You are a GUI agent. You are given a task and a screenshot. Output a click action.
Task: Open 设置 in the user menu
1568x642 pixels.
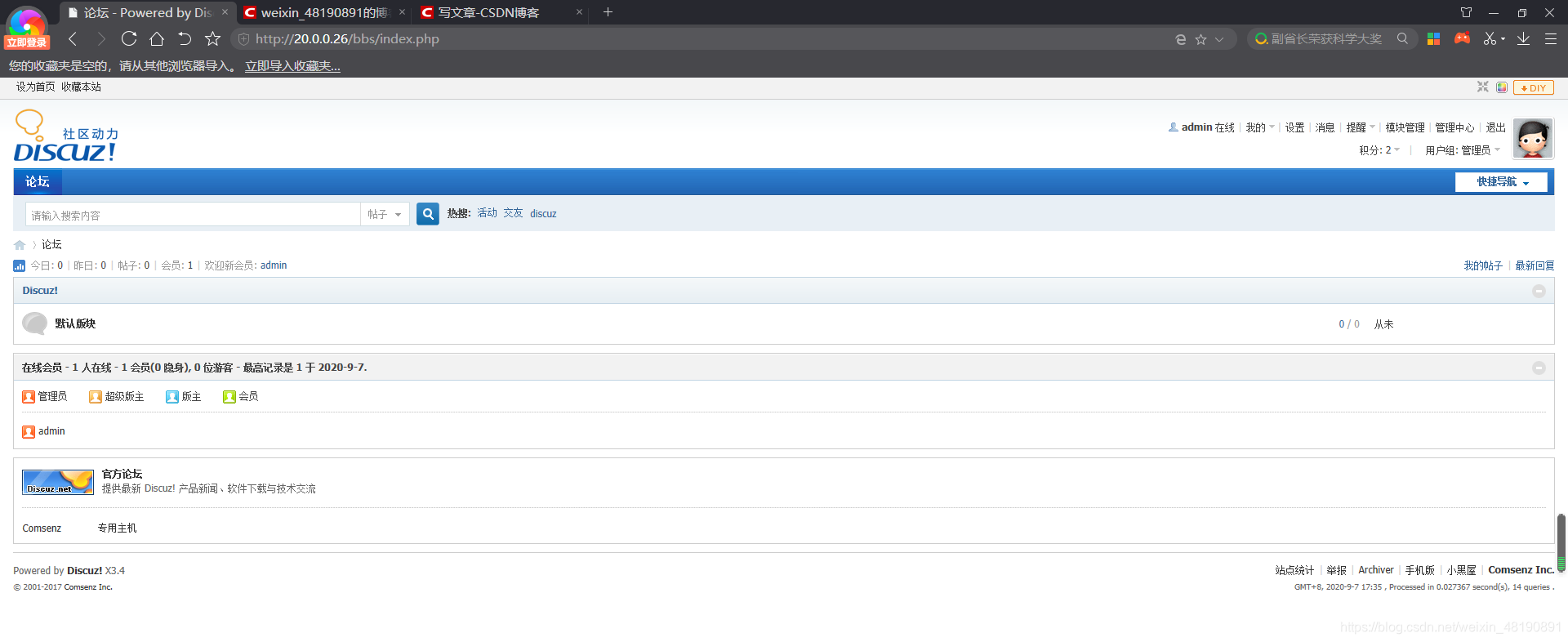point(1294,127)
